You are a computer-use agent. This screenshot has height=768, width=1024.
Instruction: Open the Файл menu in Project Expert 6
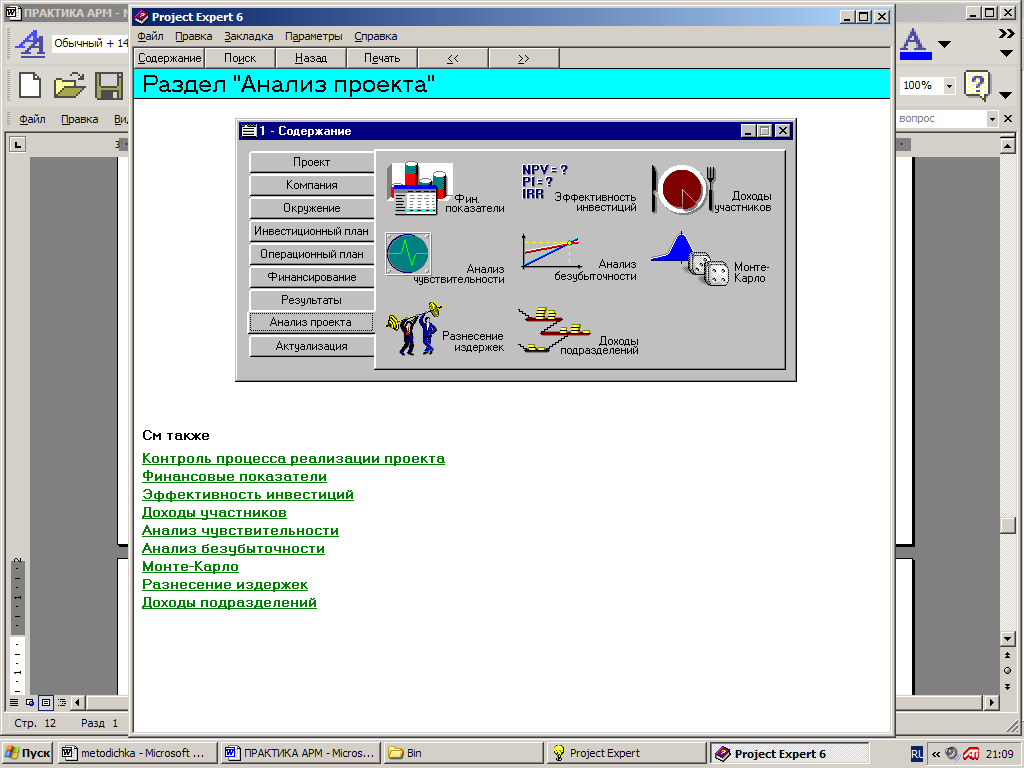click(150, 37)
